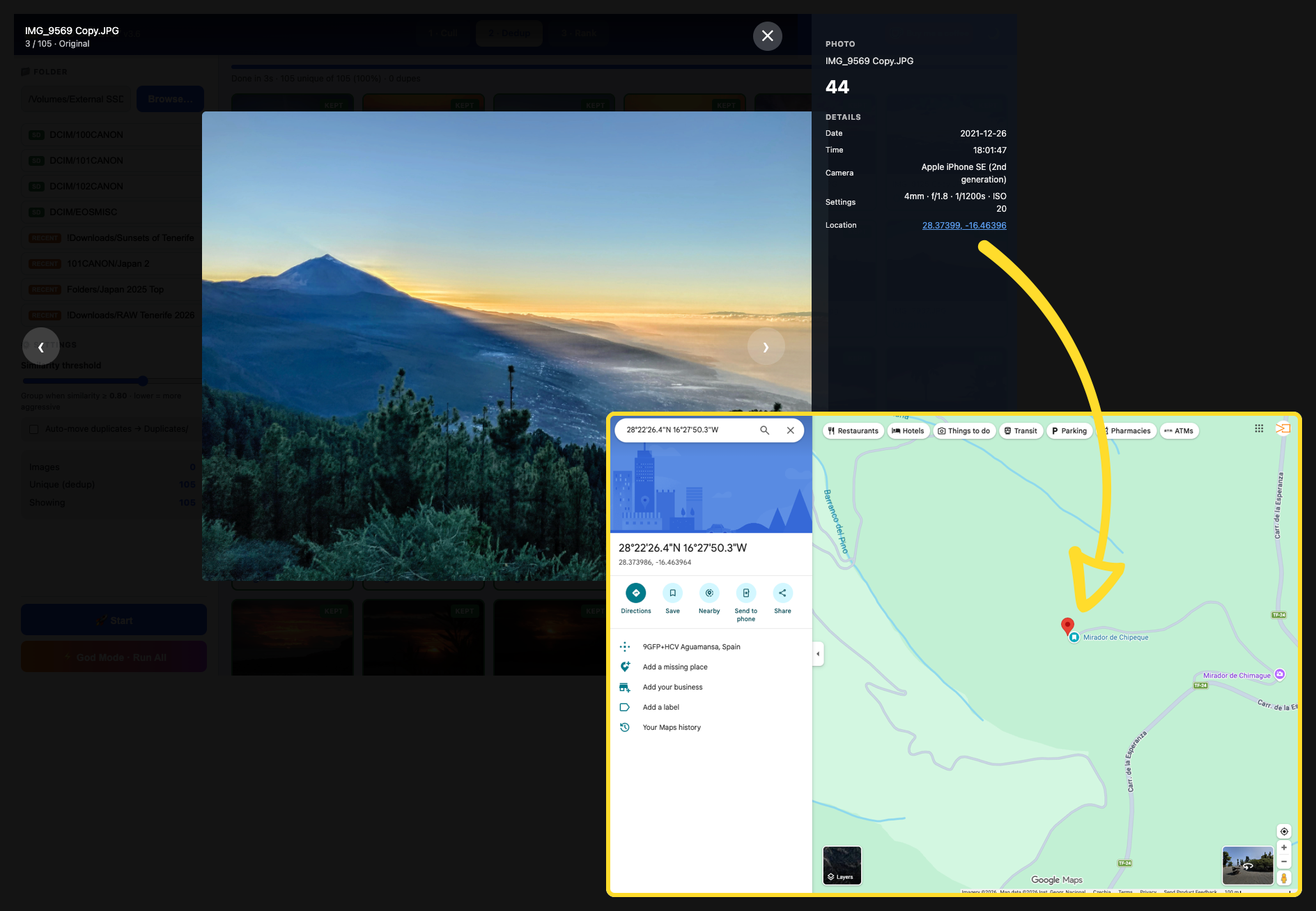This screenshot has width=1316, height=911.
Task: Send location to phone
Action: [x=745, y=602]
